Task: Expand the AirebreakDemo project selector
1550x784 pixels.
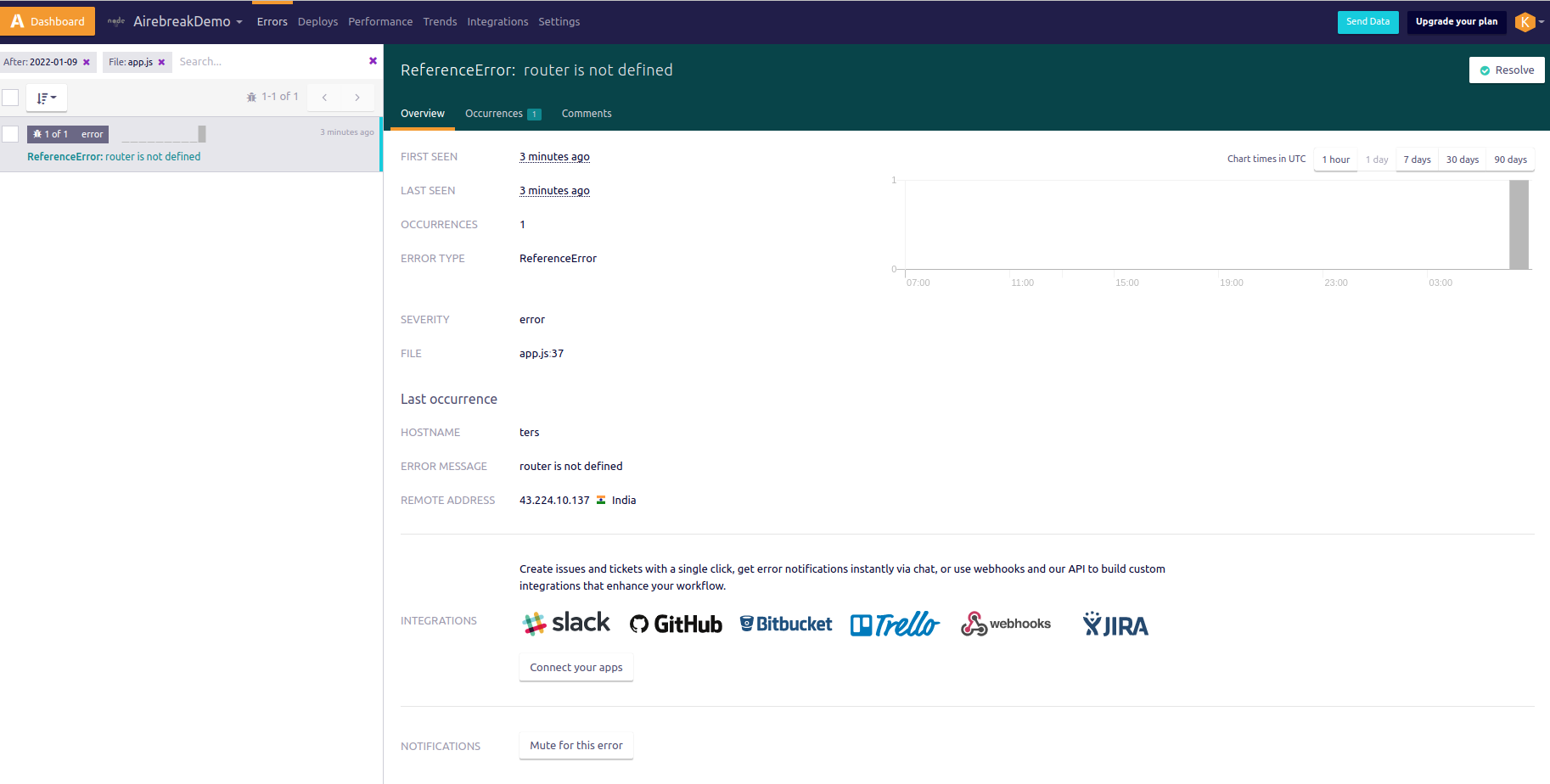Action: pos(186,21)
